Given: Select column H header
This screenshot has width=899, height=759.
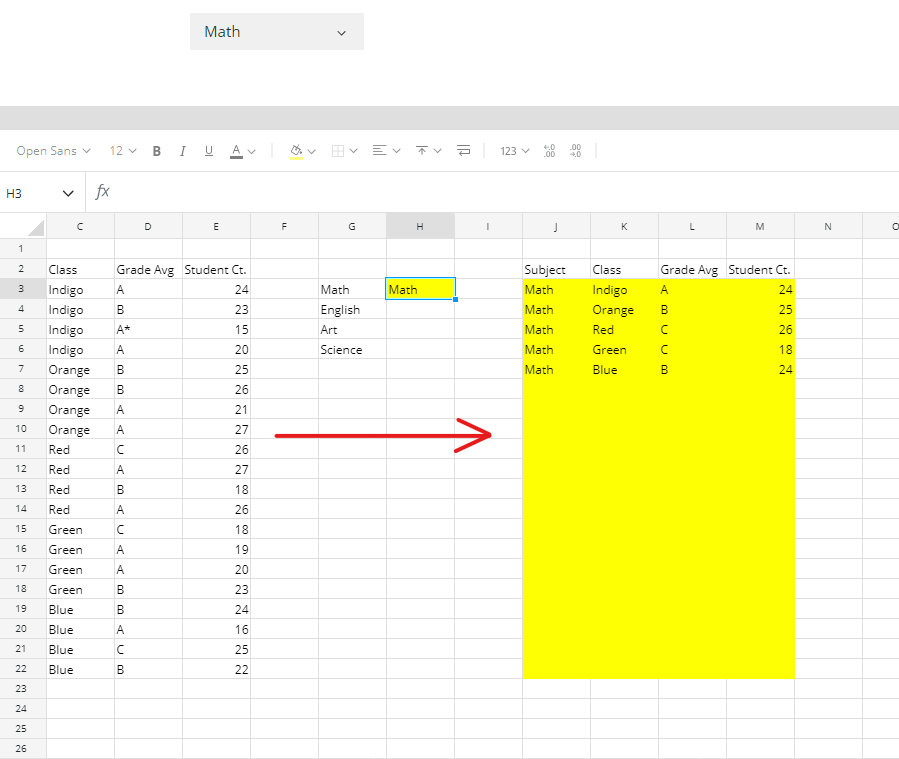Looking at the screenshot, I should (x=420, y=227).
